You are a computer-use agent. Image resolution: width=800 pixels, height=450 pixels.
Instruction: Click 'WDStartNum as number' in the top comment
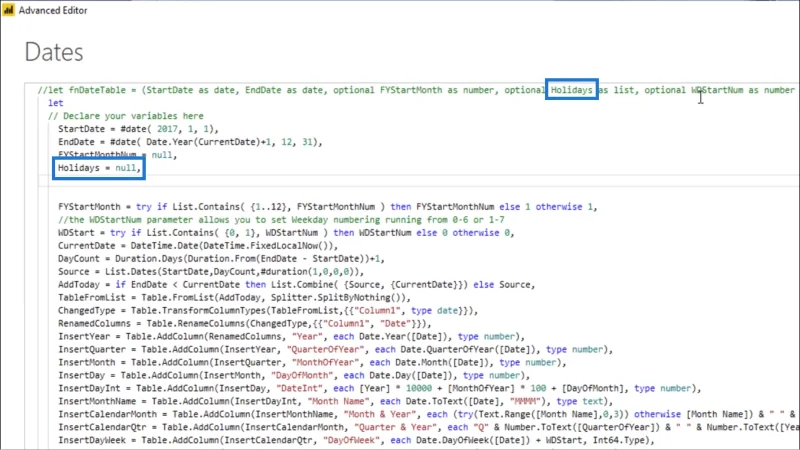point(743,90)
